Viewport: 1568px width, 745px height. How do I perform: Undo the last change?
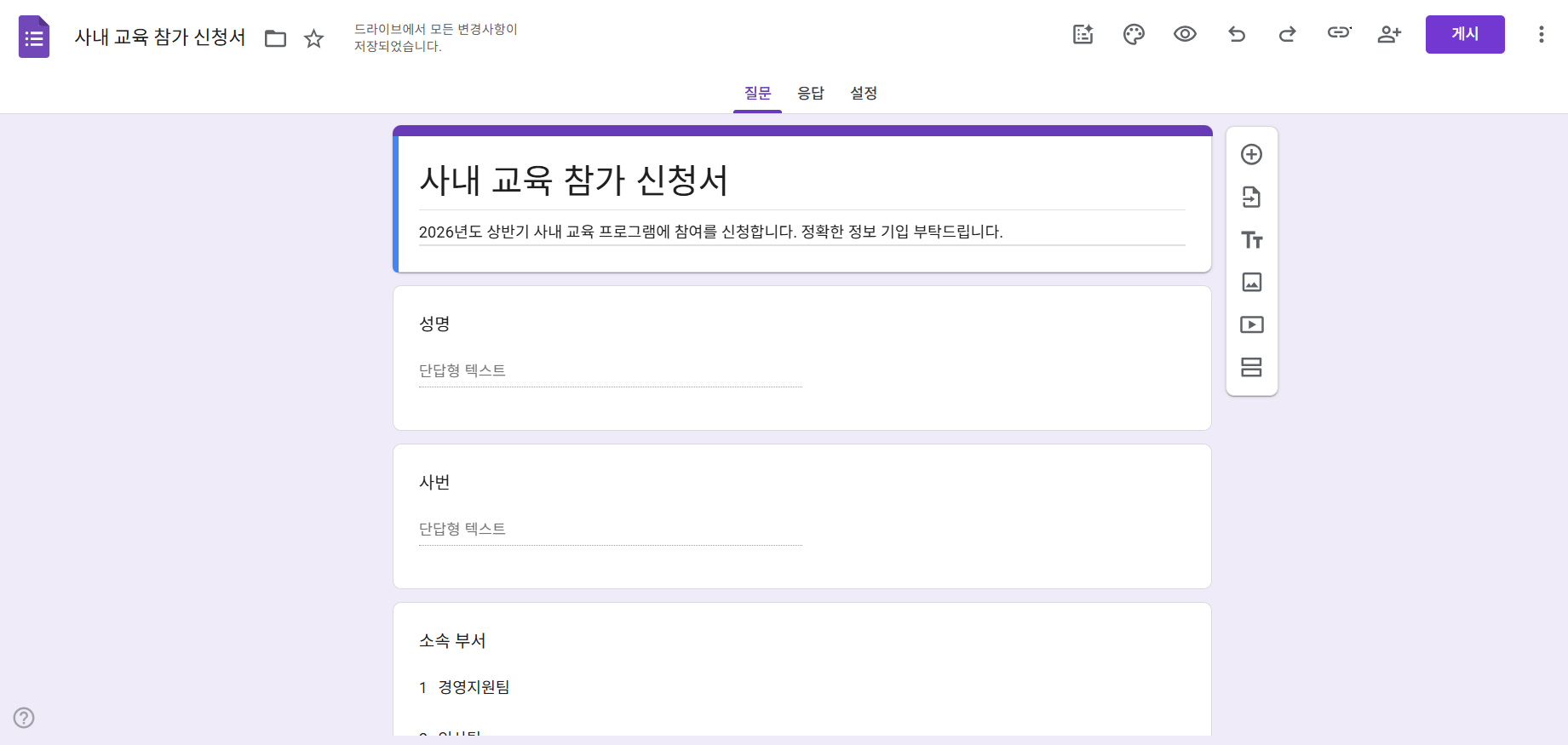coord(1237,34)
